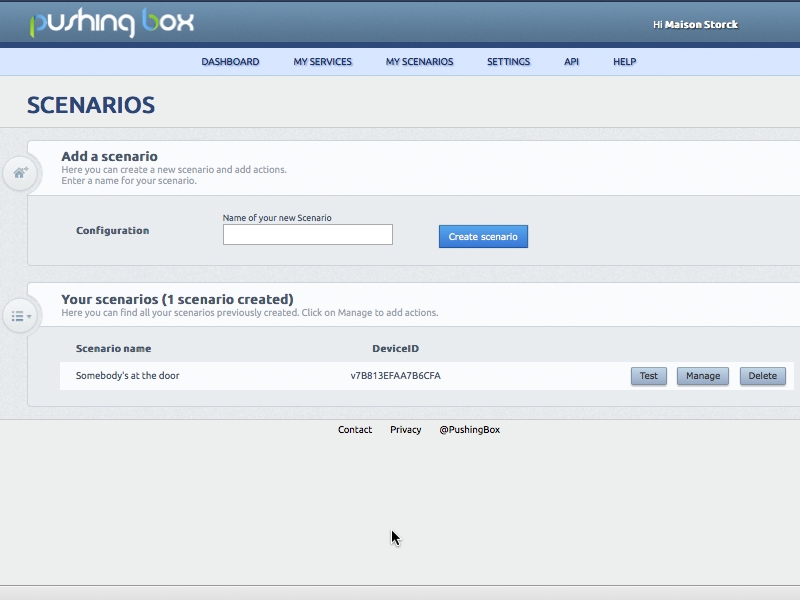Manage the Somebody's at the door scenario

coord(702,376)
